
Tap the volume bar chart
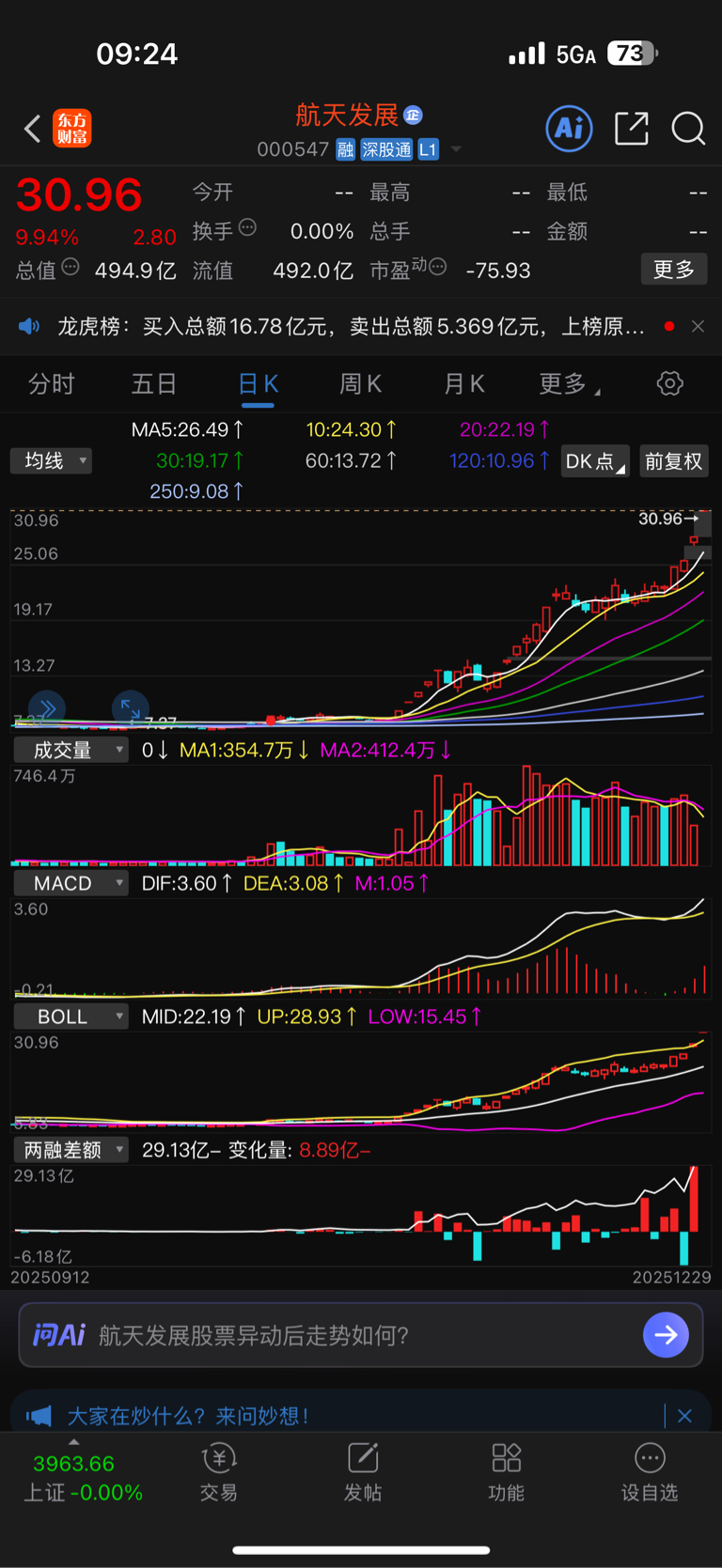coord(361,815)
